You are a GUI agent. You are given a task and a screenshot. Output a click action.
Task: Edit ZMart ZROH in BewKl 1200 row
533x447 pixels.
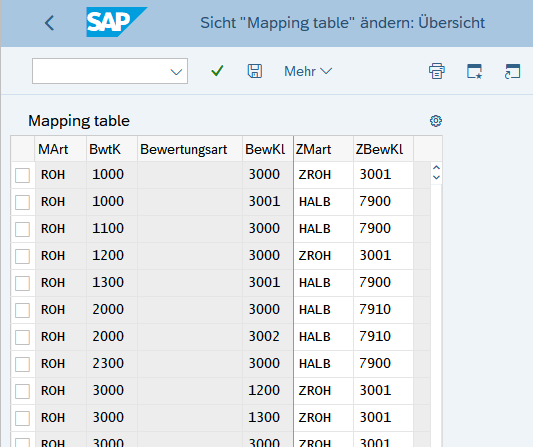pos(324,391)
